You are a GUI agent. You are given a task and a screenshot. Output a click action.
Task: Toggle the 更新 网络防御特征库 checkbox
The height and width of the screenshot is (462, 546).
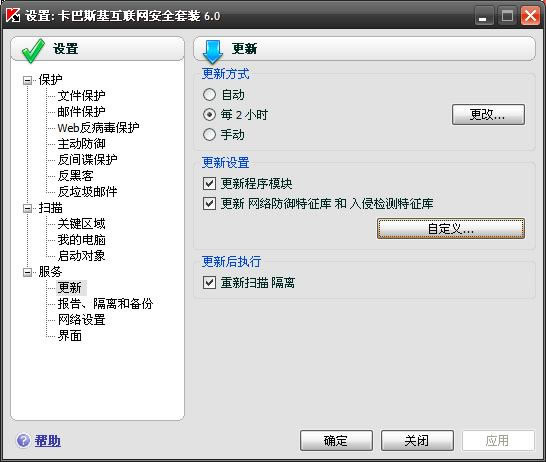(x=209, y=203)
